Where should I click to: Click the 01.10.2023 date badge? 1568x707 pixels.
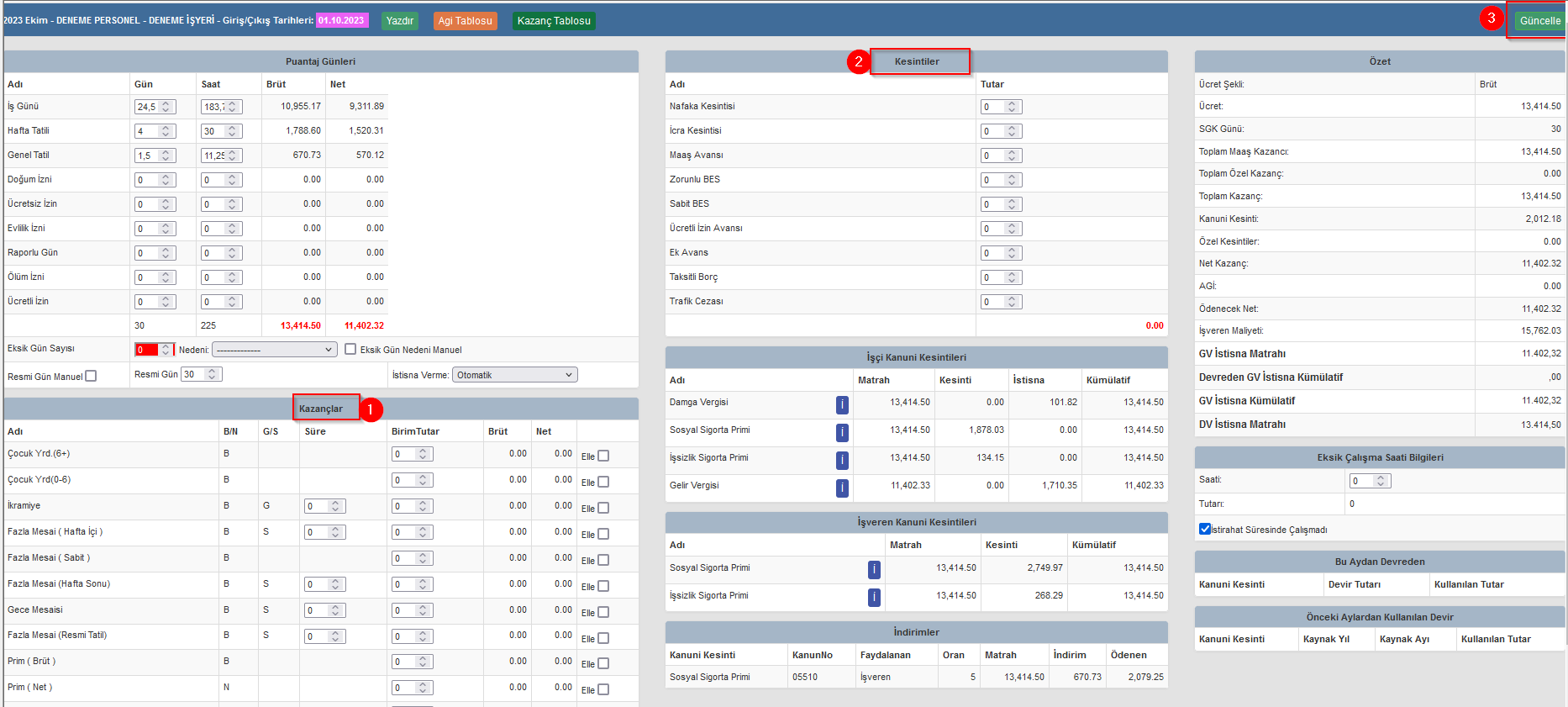(x=341, y=20)
